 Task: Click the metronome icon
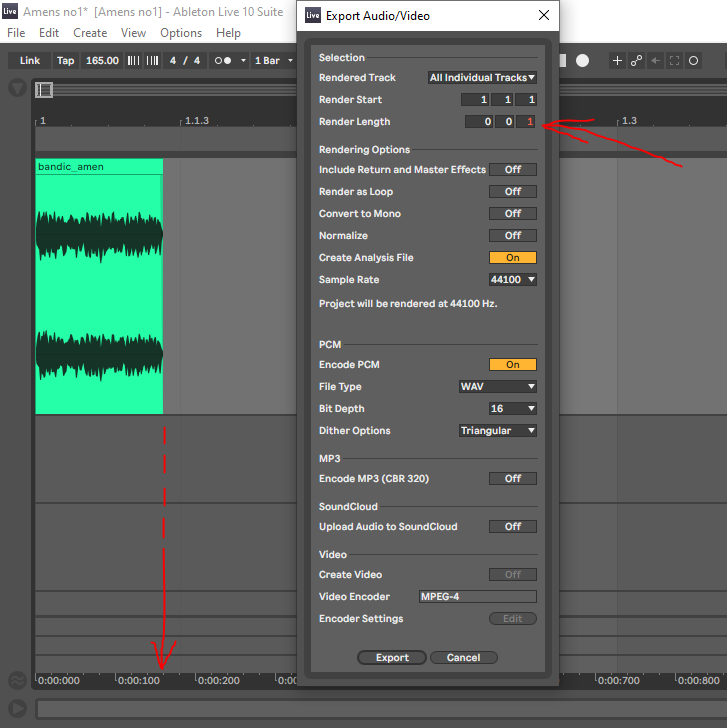tap(224, 61)
